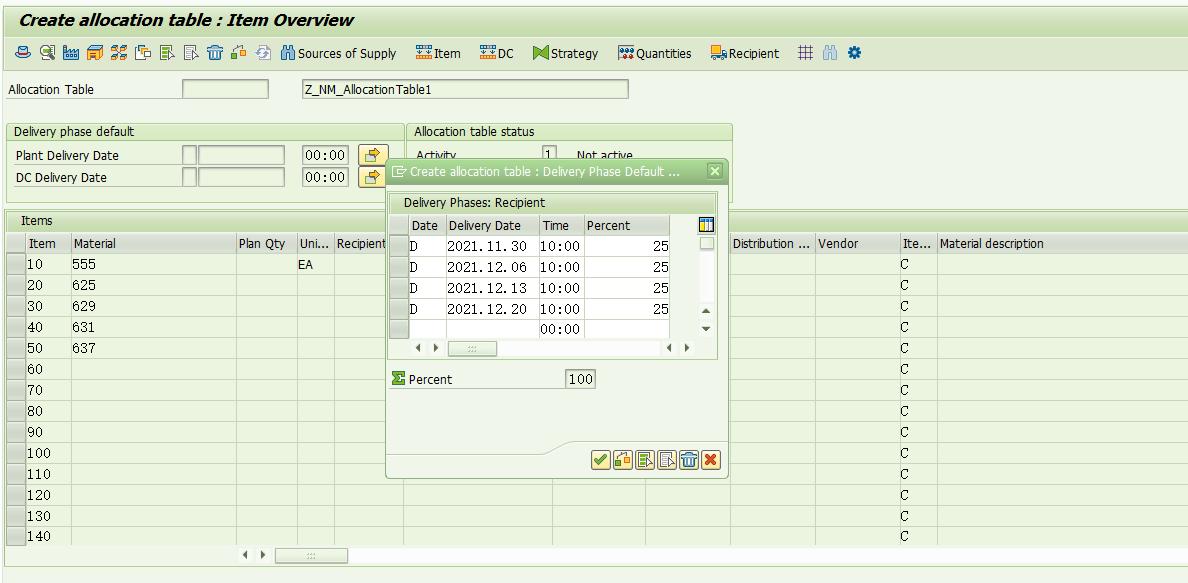
Task: Select item 10 row in Items table
Action: (x=15, y=265)
